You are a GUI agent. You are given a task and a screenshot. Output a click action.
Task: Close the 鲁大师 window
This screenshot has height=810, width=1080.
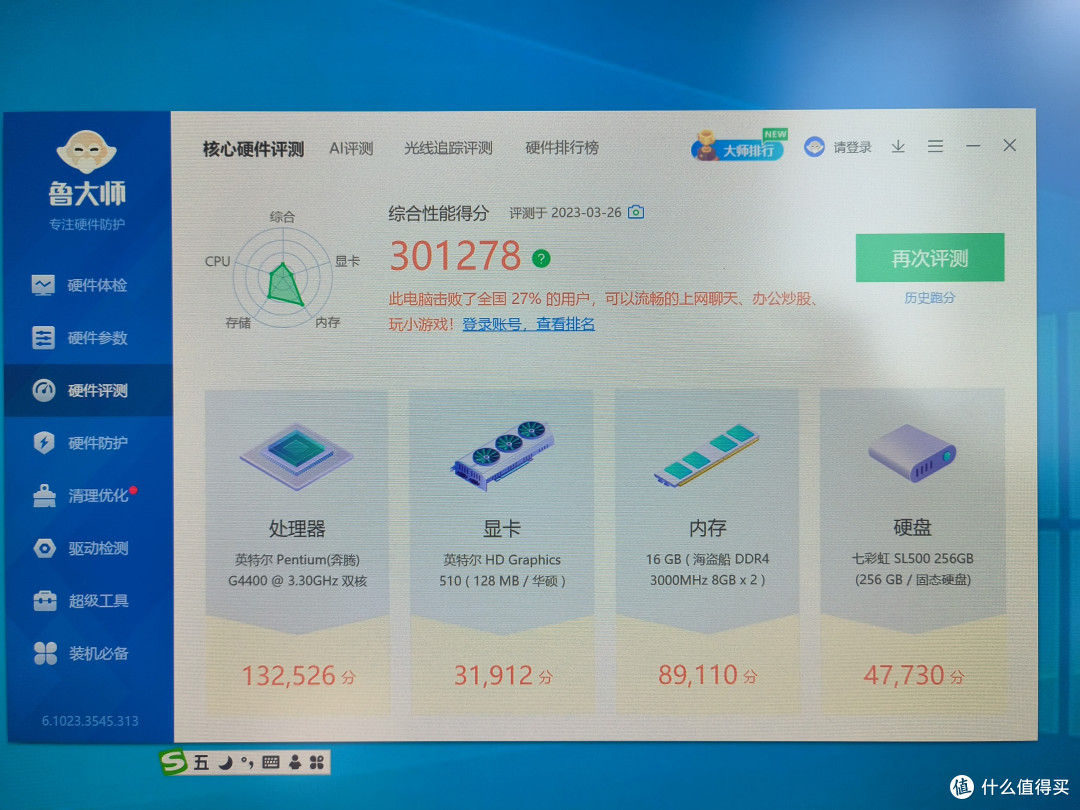(1009, 145)
